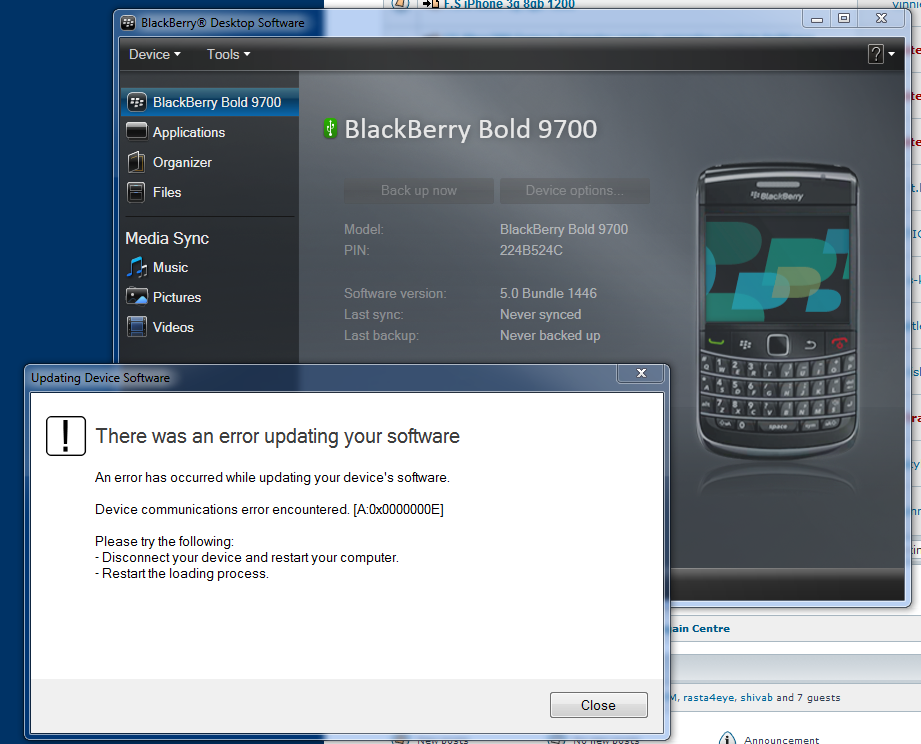Click the Never synced value

(540, 315)
